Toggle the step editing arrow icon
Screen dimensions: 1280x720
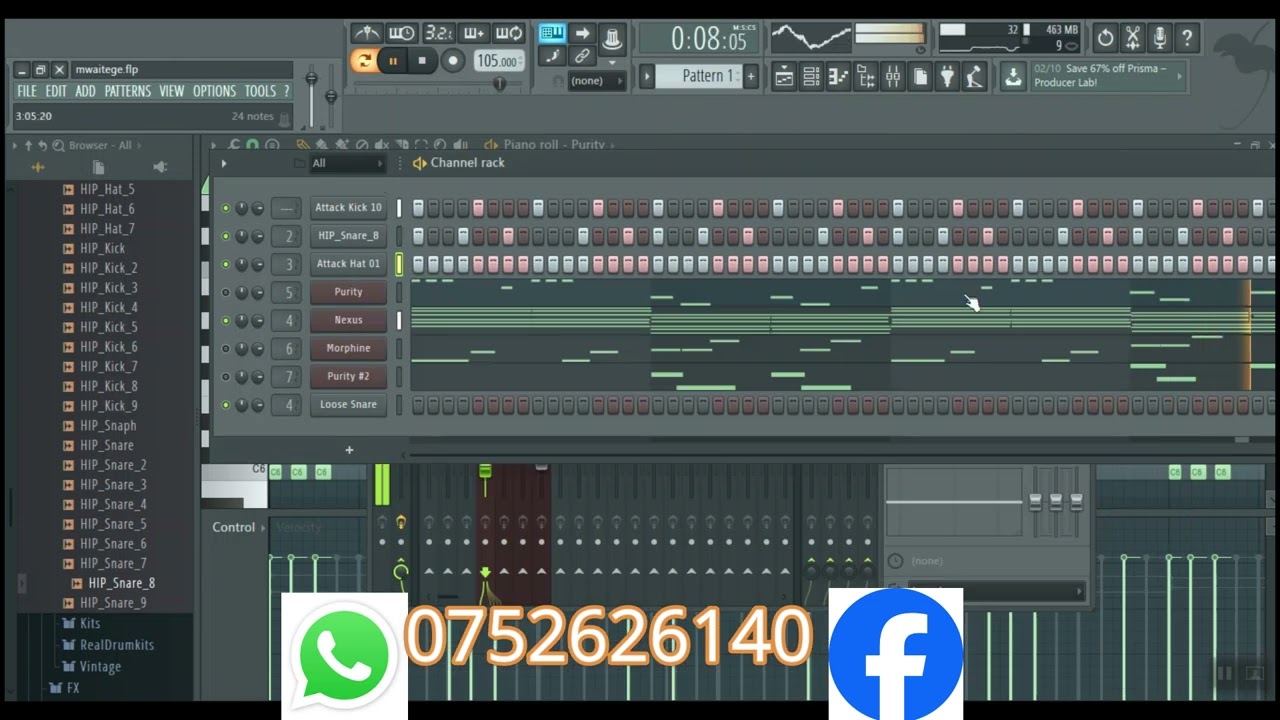[582, 33]
